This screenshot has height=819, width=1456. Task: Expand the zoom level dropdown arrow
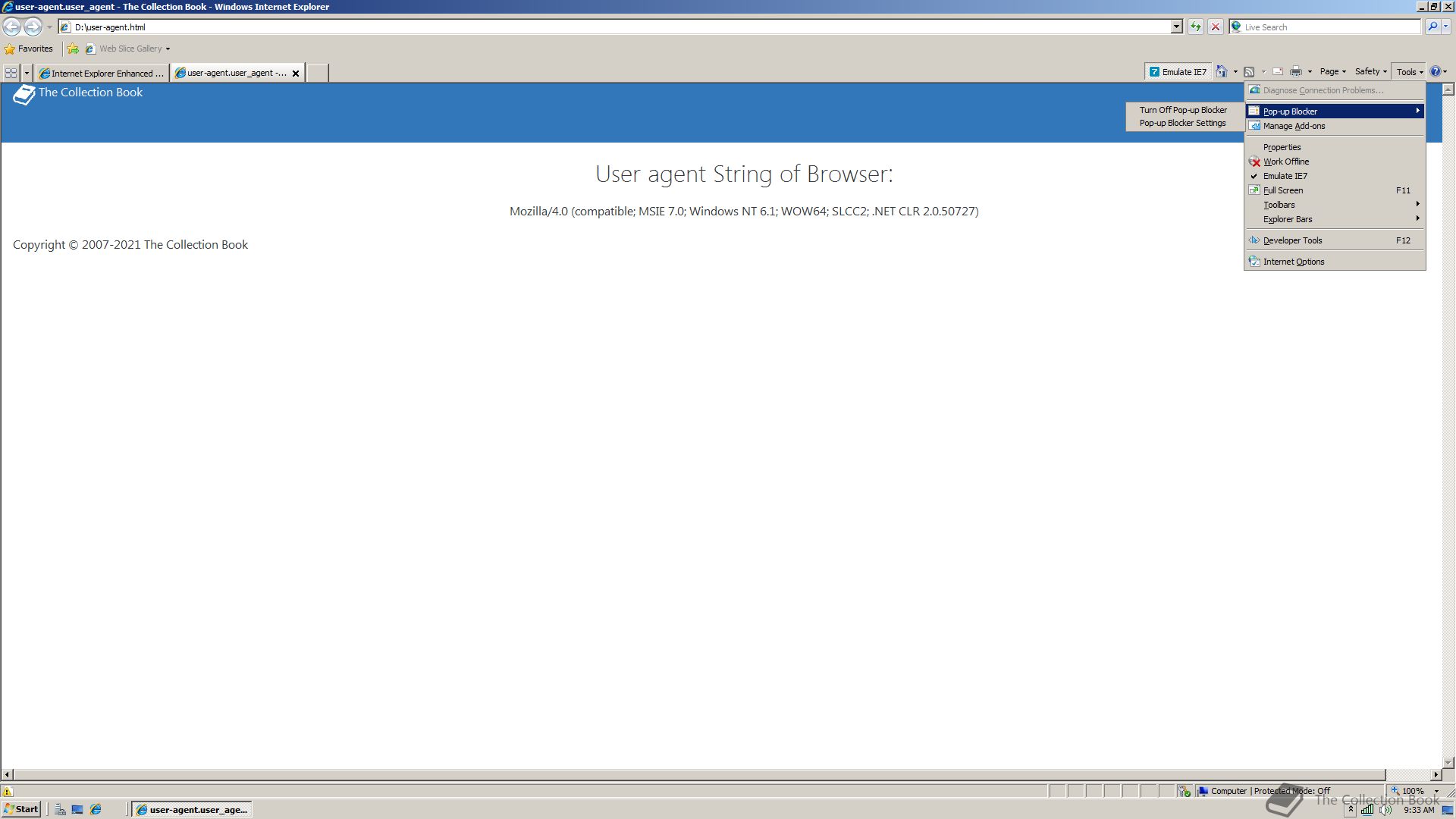[1436, 791]
